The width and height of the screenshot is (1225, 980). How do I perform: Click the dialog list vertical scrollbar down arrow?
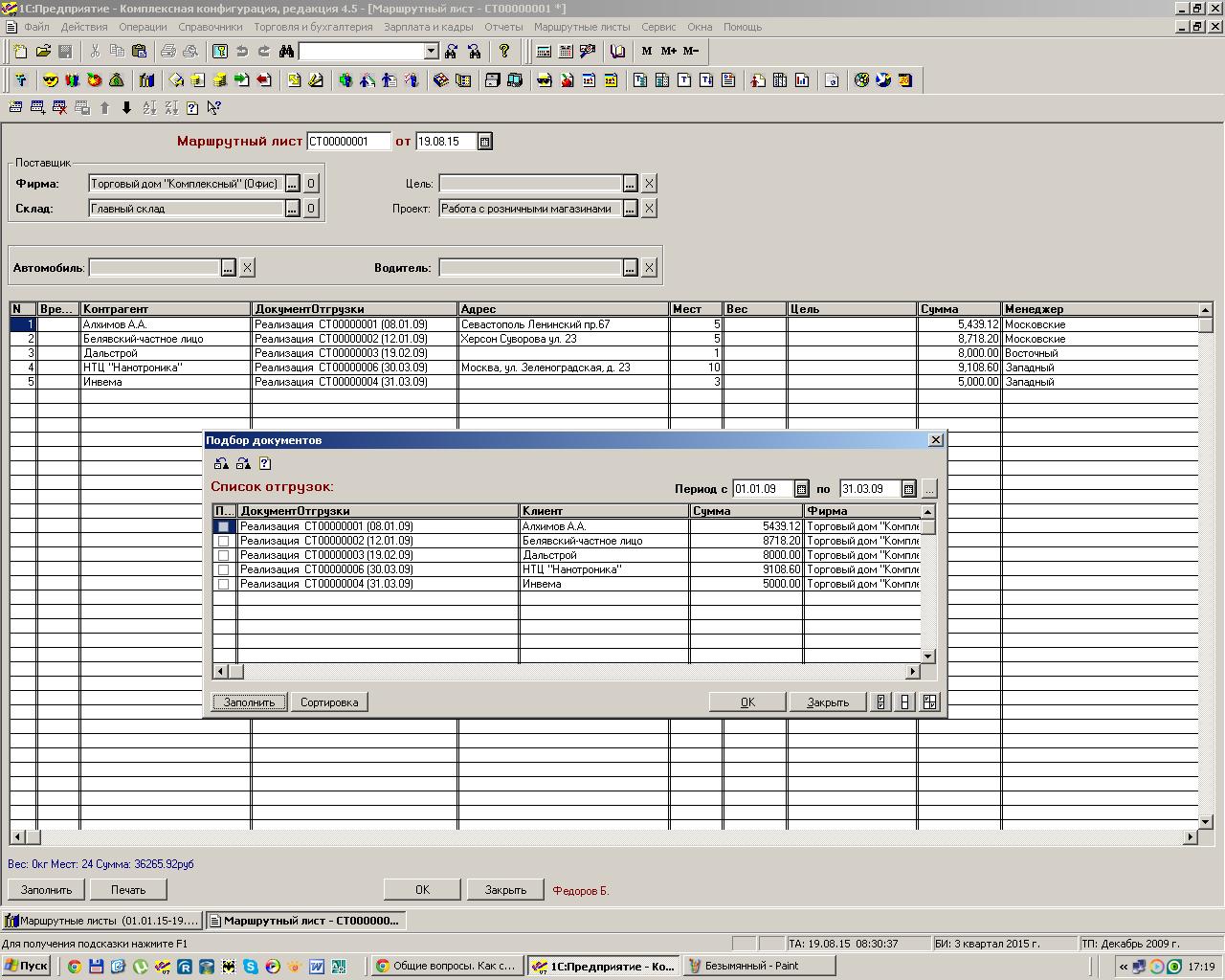(928, 657)
